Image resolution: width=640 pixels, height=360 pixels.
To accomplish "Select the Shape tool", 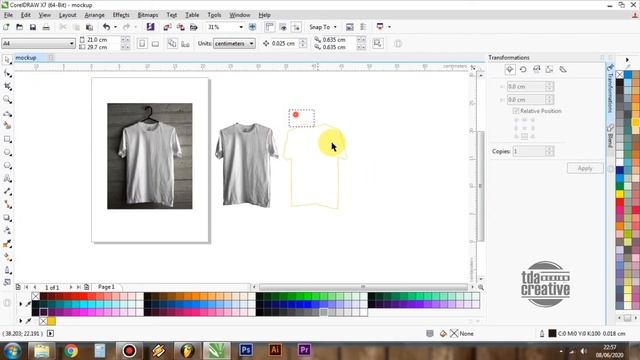I will click(x=7, y=73).
